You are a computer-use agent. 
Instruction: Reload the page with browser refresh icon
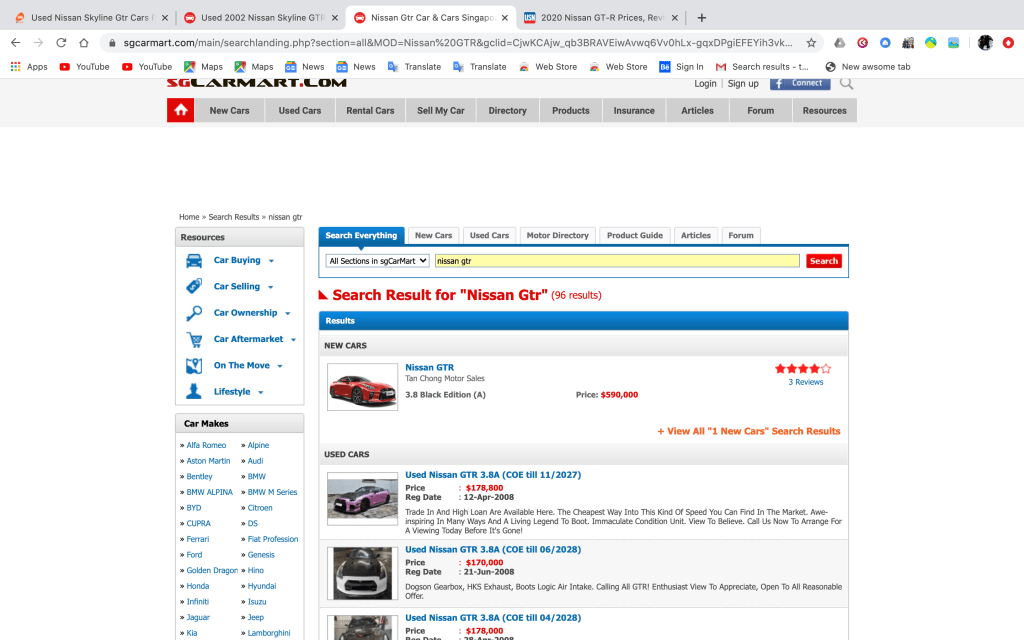[61, 43]
